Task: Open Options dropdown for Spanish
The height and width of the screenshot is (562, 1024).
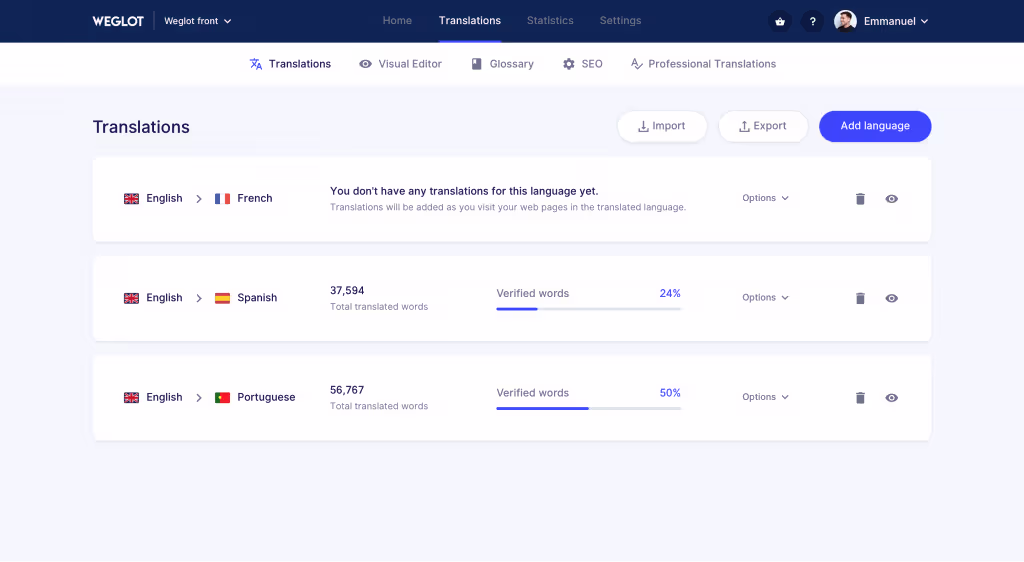Action: pos(765,297)
